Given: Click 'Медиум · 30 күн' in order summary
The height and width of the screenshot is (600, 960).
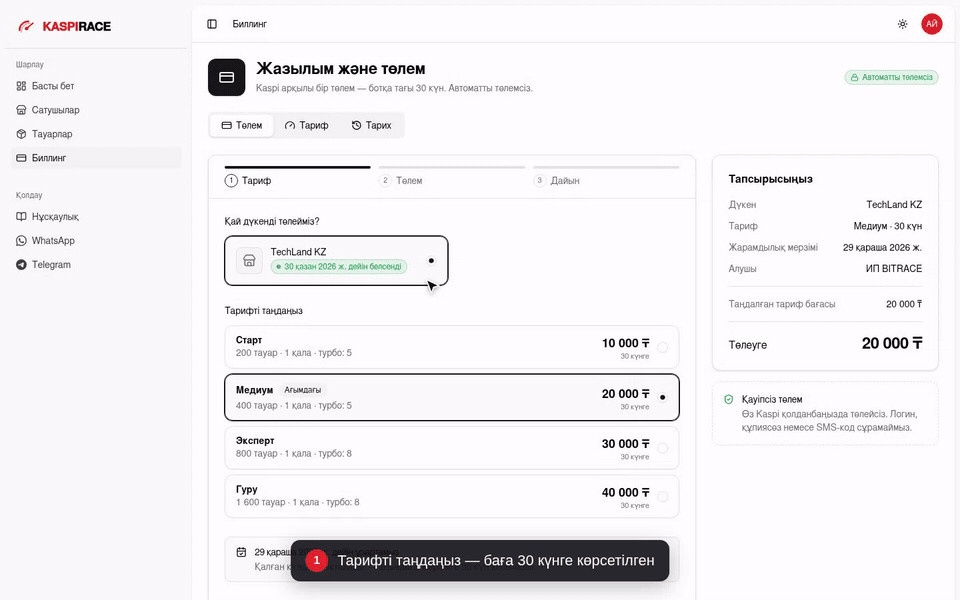Looking at the screenshot, I should pyautogui.click(x=888, y=226).
